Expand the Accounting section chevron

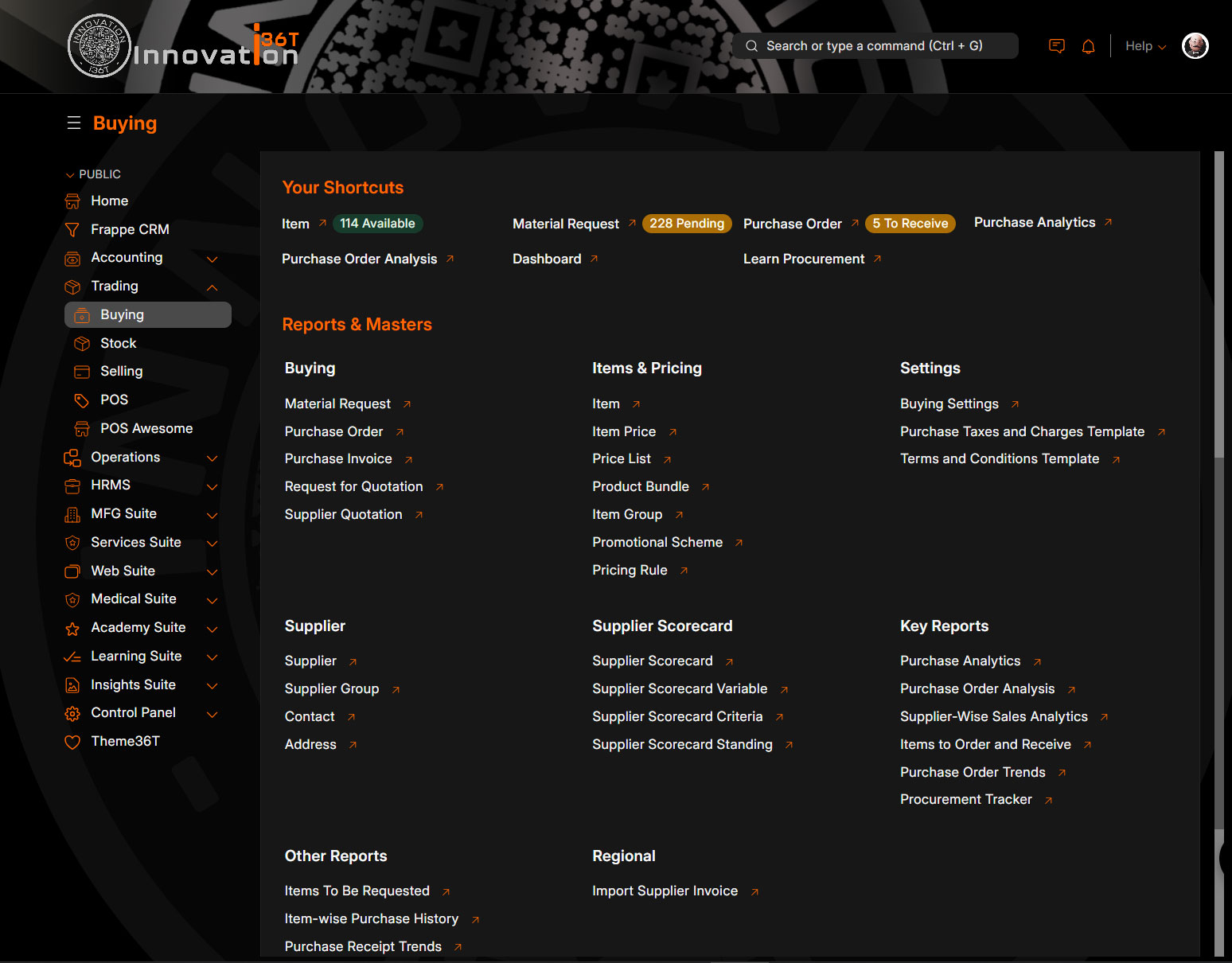[212, 259]
